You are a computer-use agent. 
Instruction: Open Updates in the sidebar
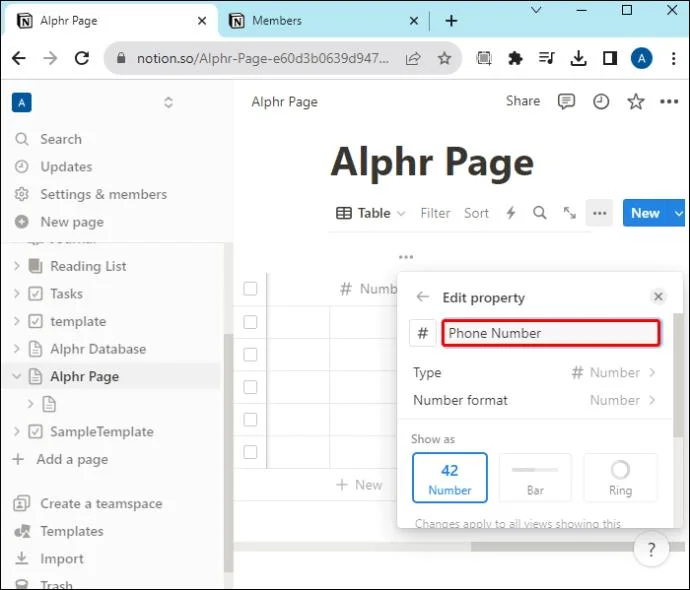pos(66,167)
